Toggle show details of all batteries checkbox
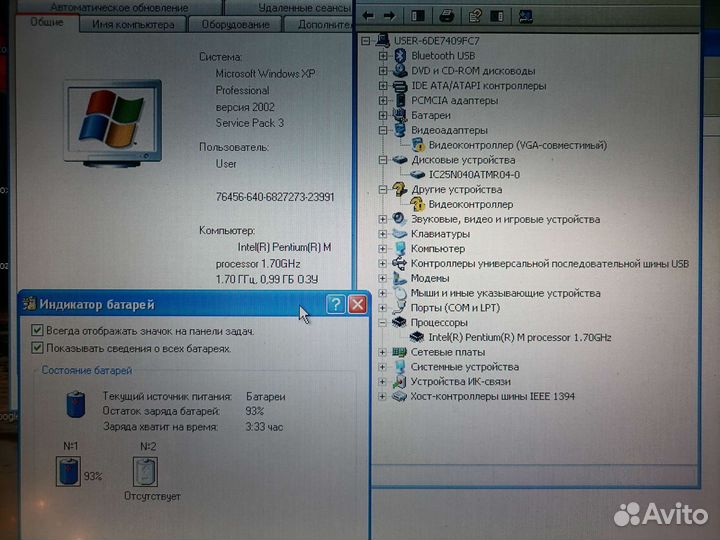 37,348
